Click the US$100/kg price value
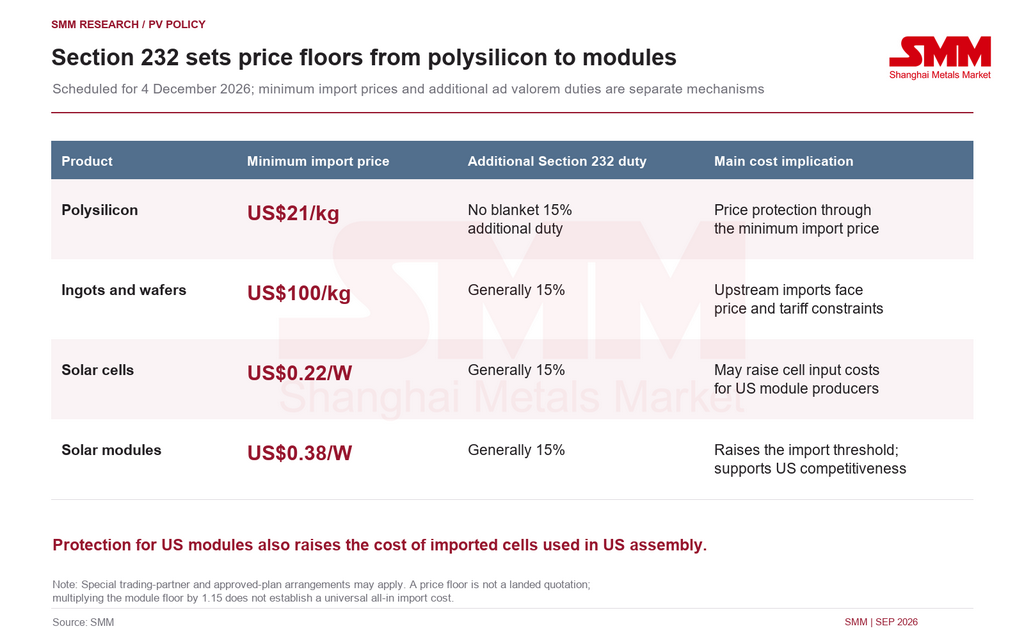Image resolution: width=1024 pixels, height=640 pixels. 299,293
